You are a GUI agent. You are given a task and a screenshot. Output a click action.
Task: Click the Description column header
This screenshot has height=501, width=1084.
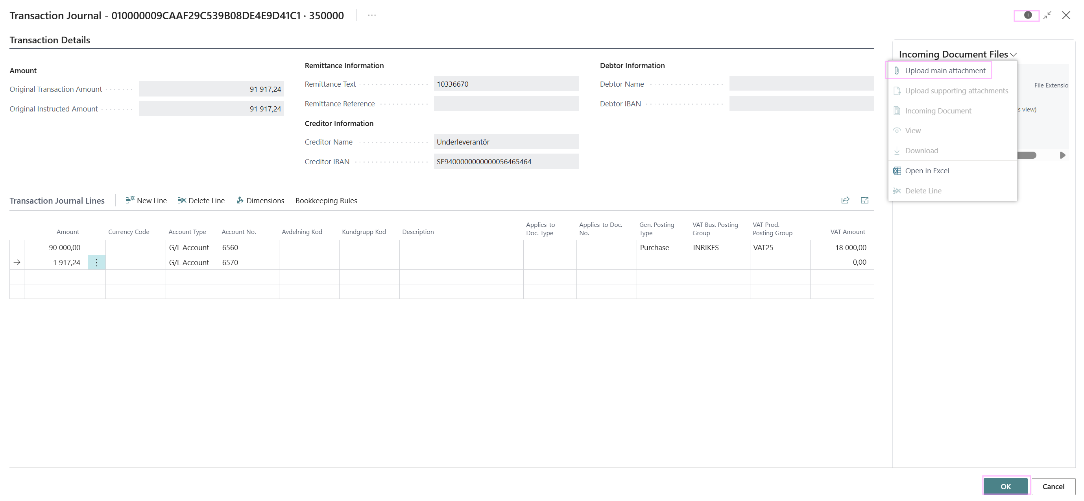coord(418,232)
